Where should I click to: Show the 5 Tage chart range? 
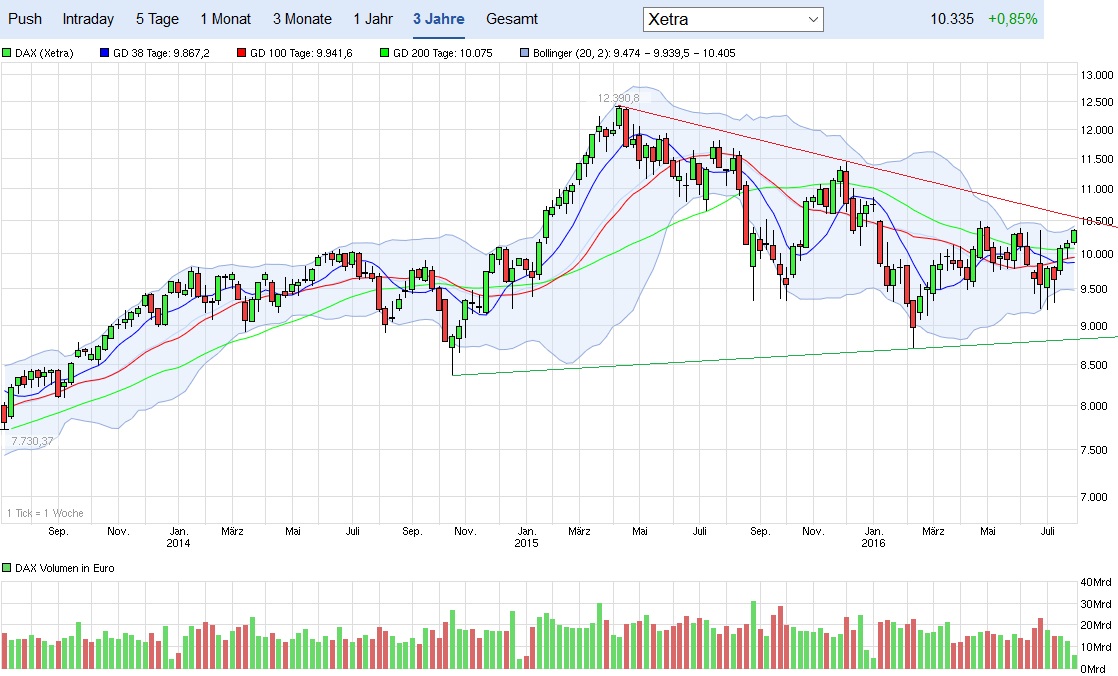coord(157,19)
